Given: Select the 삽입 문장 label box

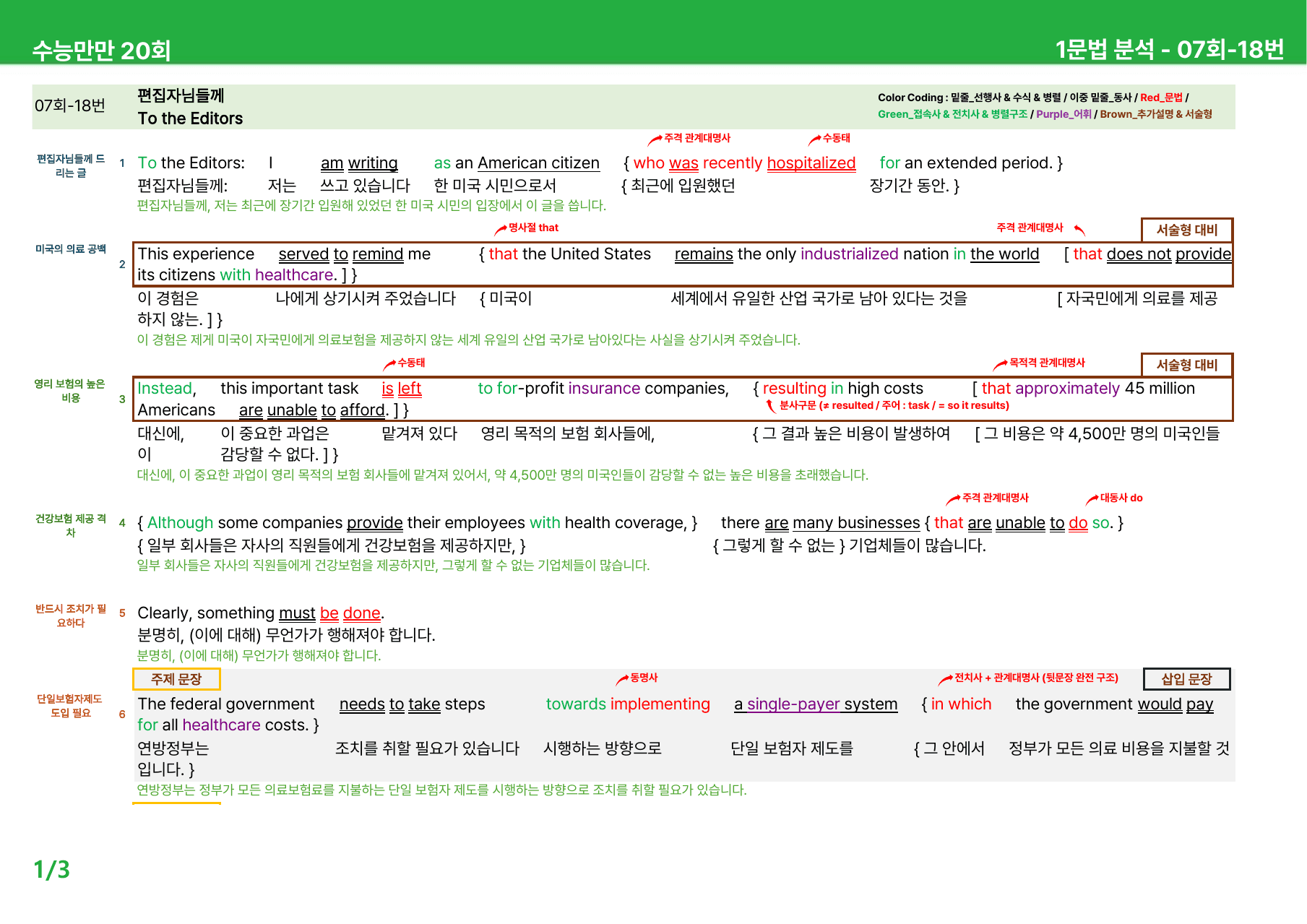Looking at the screenshot, I should (1186, 679).
